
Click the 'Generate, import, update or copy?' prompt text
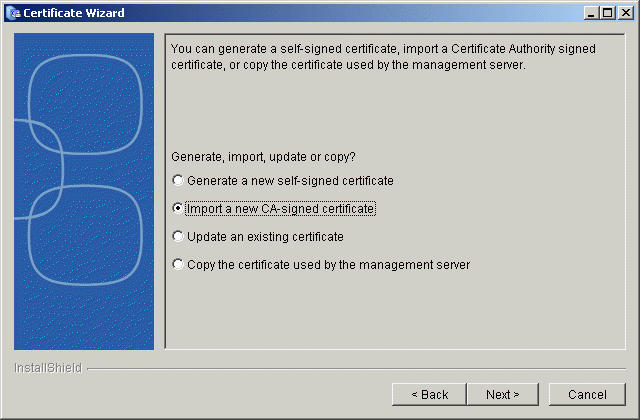point(263,157)
